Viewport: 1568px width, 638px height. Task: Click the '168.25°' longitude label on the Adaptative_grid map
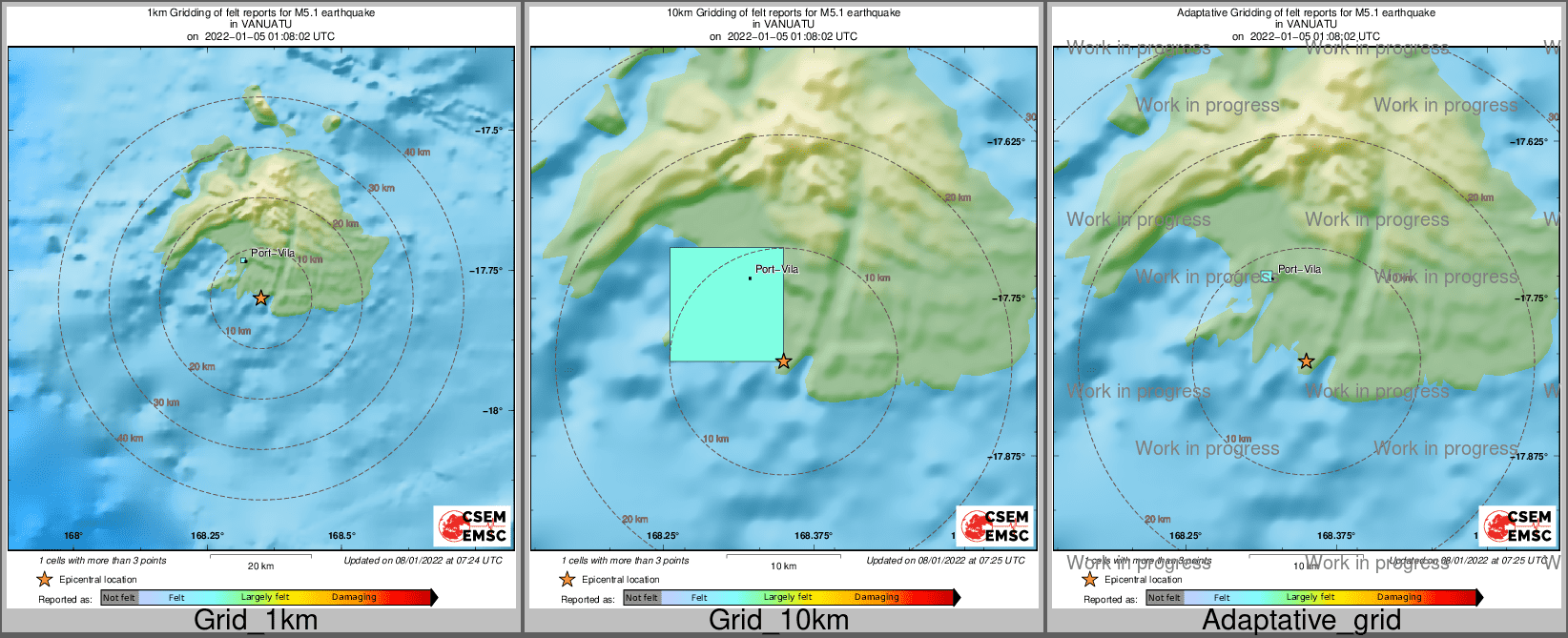click(1186, 536)
